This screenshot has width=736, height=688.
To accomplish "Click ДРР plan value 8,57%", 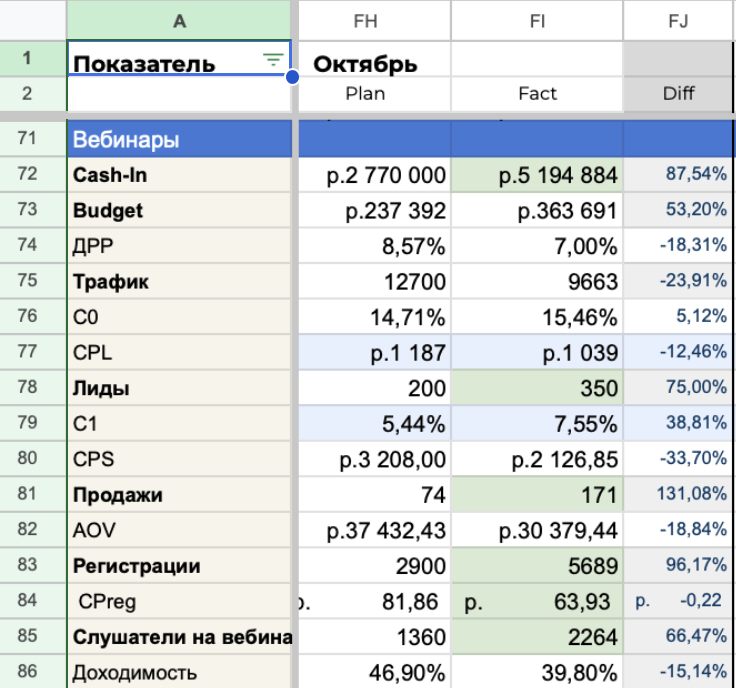I will click(x=375, y=246).
